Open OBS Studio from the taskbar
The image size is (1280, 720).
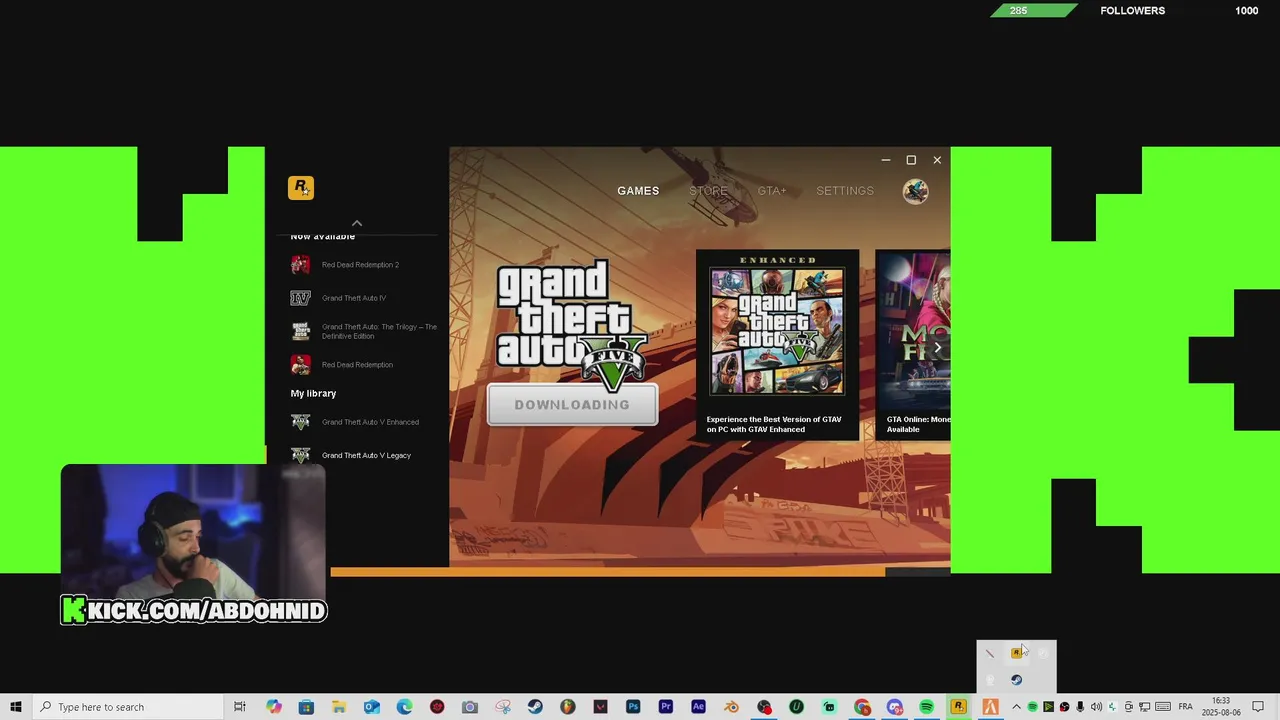click(764, 707)
